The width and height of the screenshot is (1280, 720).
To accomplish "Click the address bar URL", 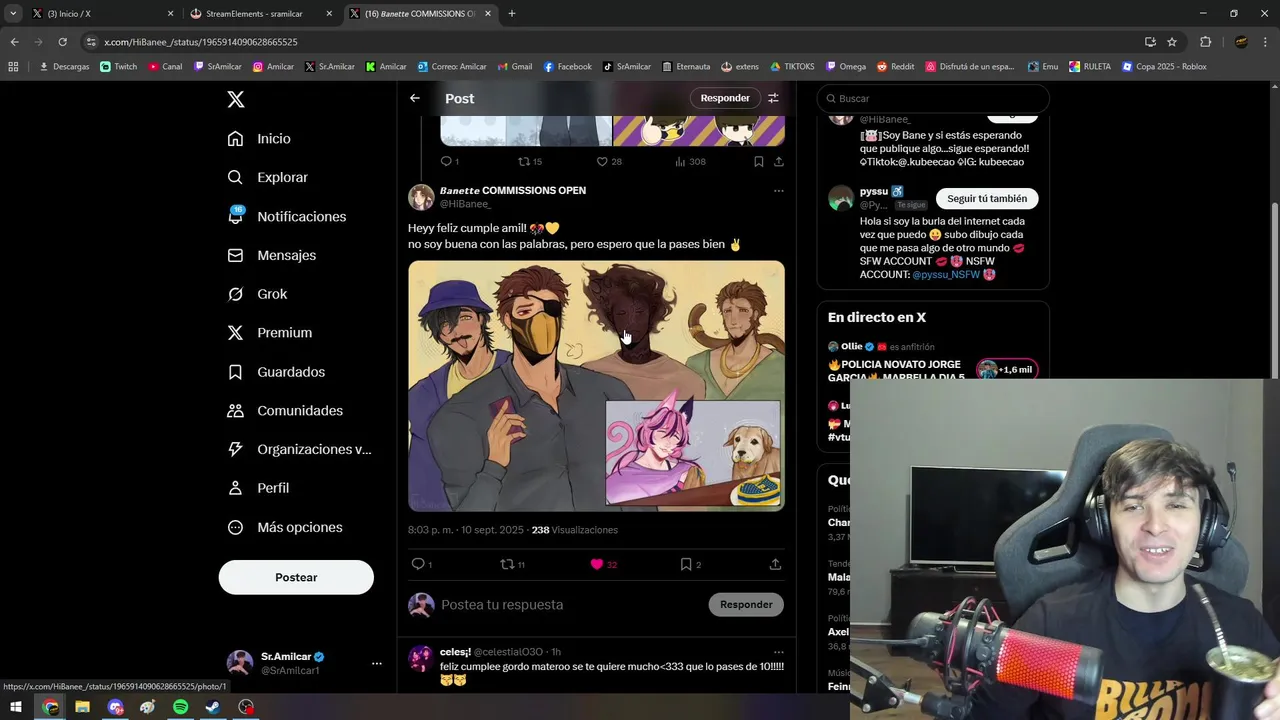I will 200,42.
